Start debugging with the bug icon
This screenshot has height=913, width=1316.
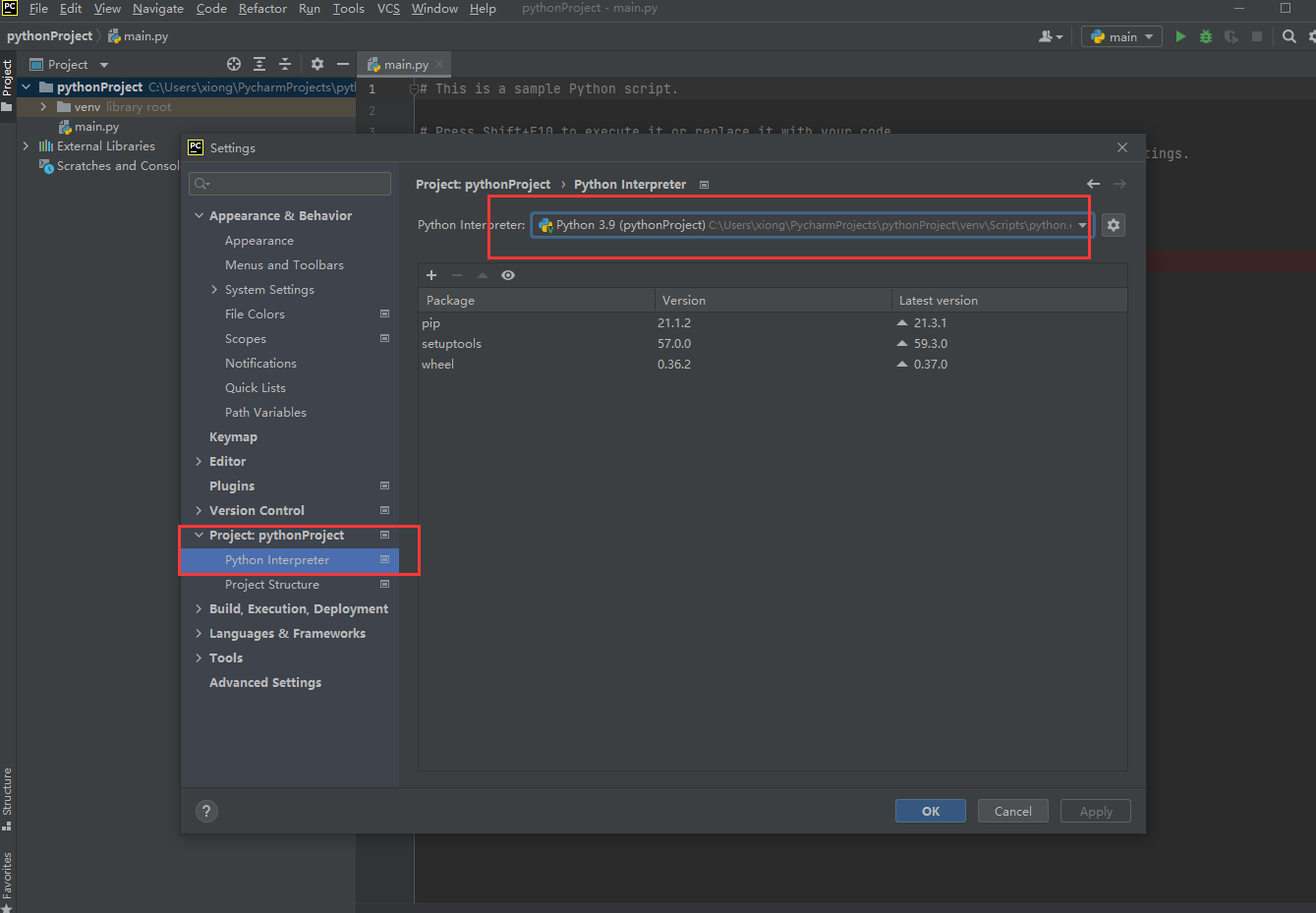click(1206, 36)
